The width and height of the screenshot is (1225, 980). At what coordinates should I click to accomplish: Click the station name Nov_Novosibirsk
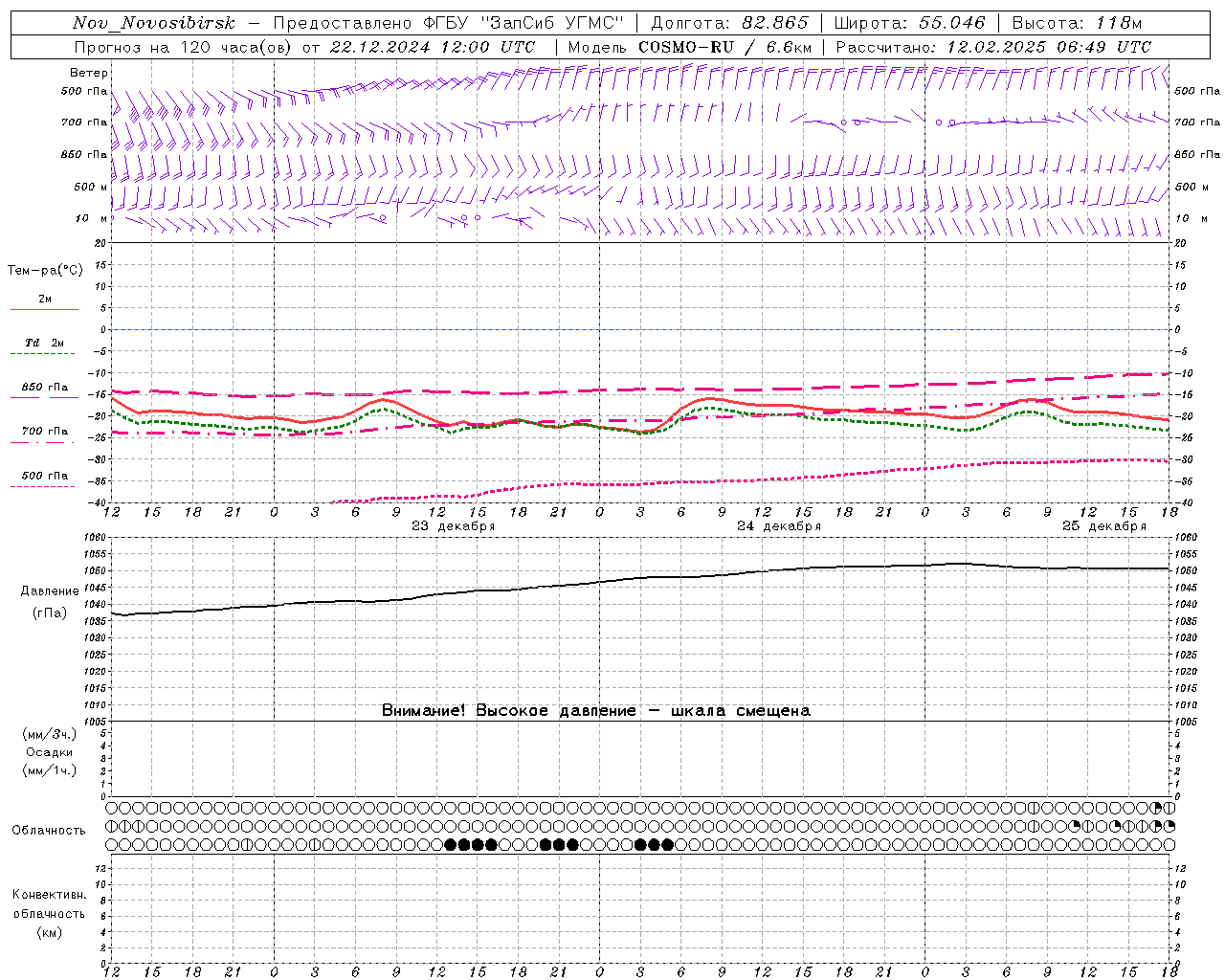coord(153,23)
